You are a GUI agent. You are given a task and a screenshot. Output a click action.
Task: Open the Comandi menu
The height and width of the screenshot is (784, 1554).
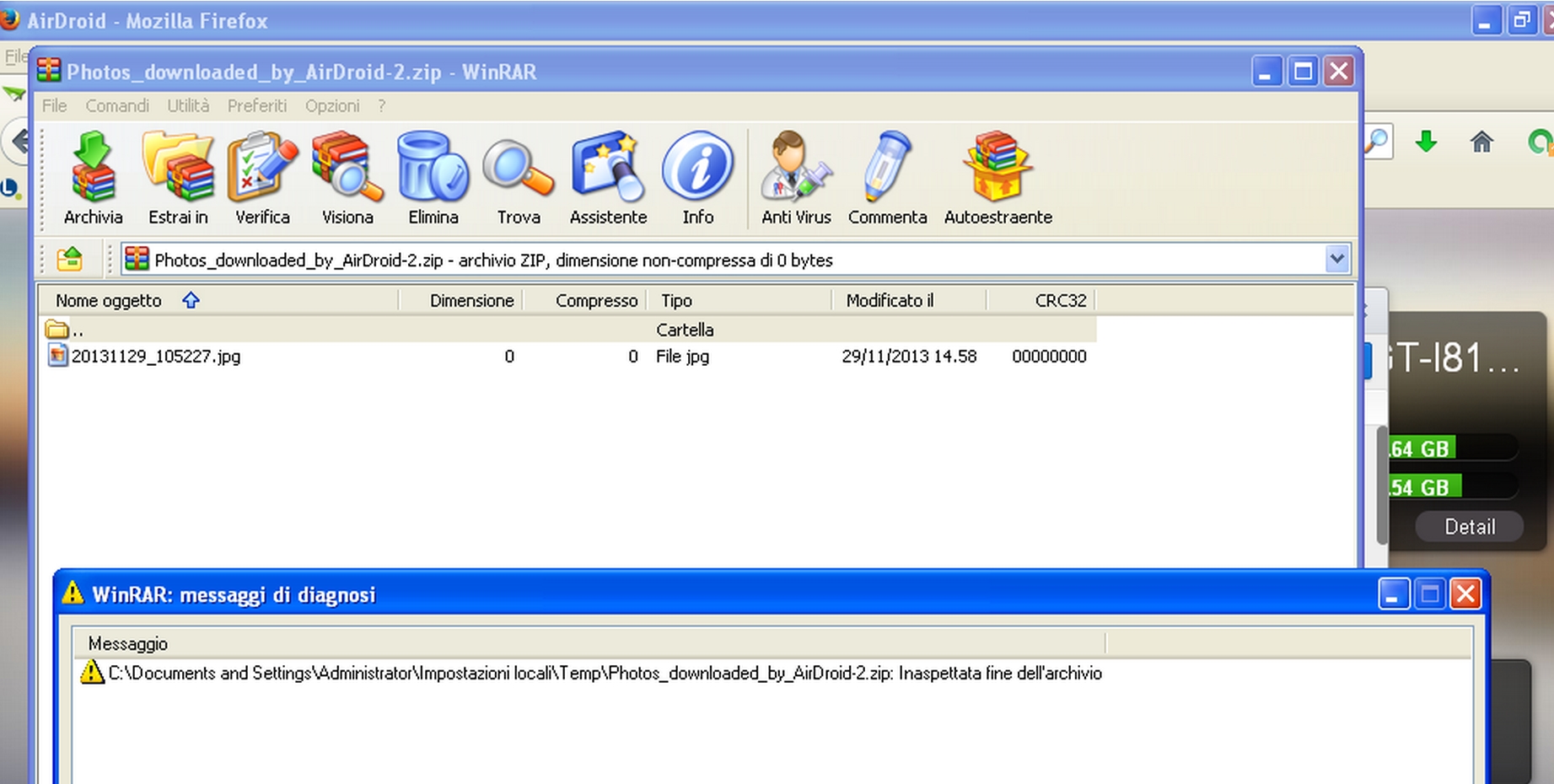tap(117, 105)
